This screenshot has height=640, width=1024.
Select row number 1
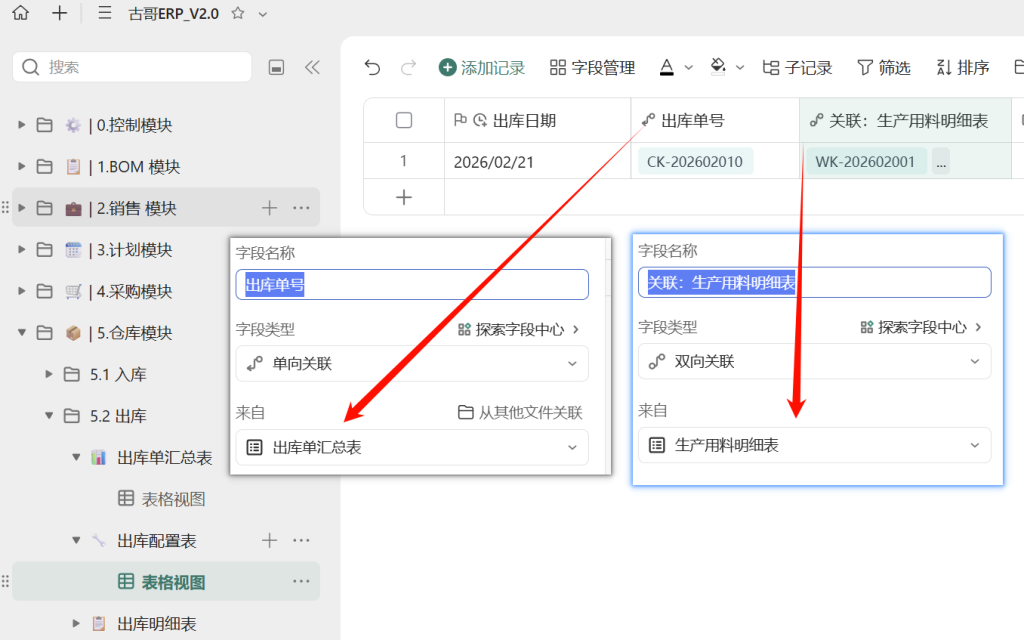pyautogui.click(x=404, y=161)
